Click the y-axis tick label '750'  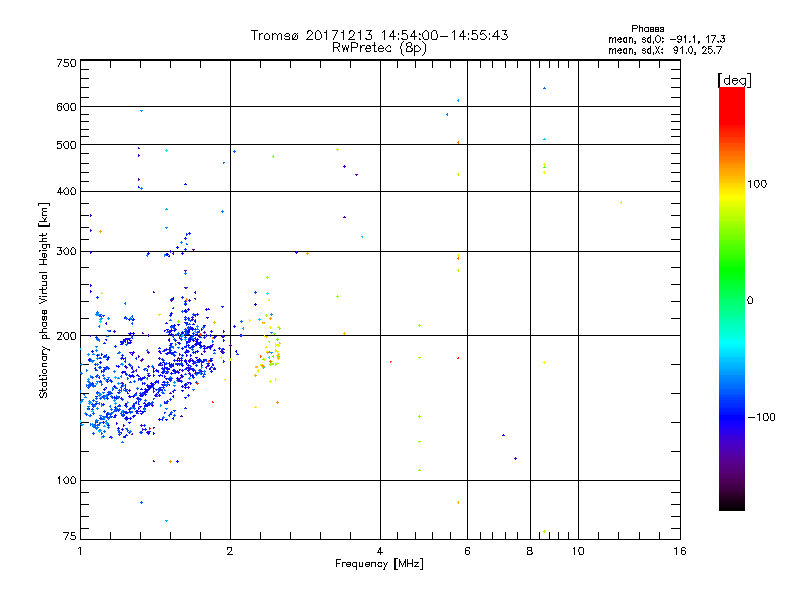click(x=66, y=63)
